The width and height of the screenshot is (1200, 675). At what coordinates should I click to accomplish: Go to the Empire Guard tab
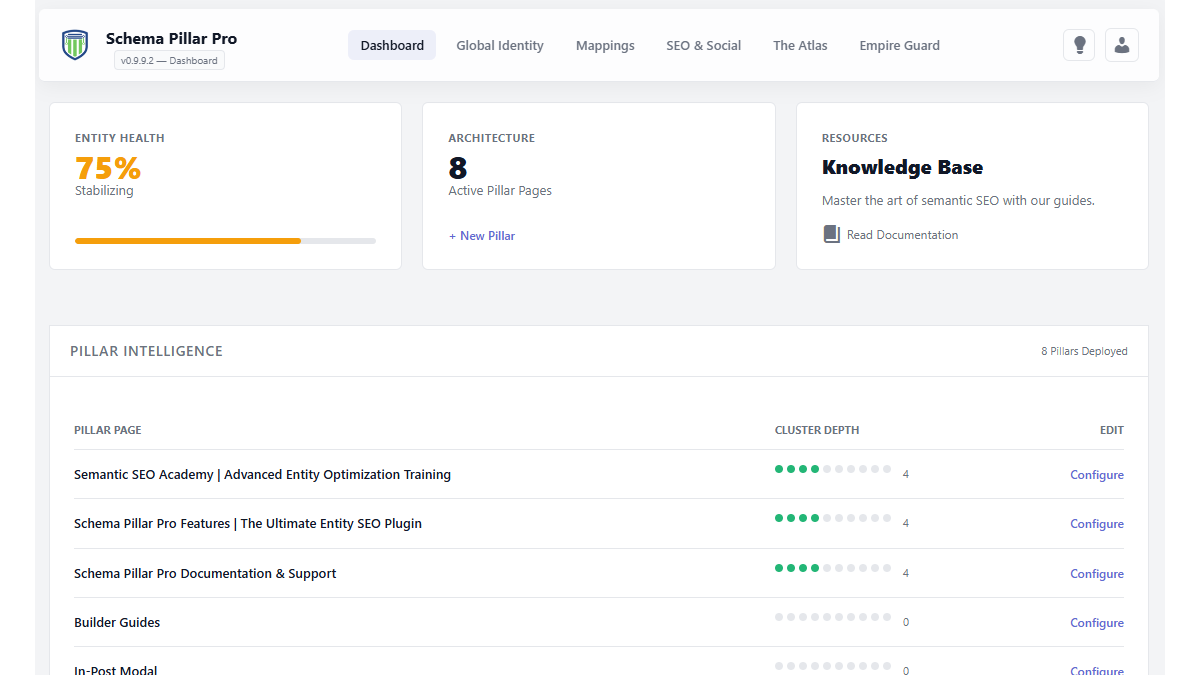click(899, 45)
